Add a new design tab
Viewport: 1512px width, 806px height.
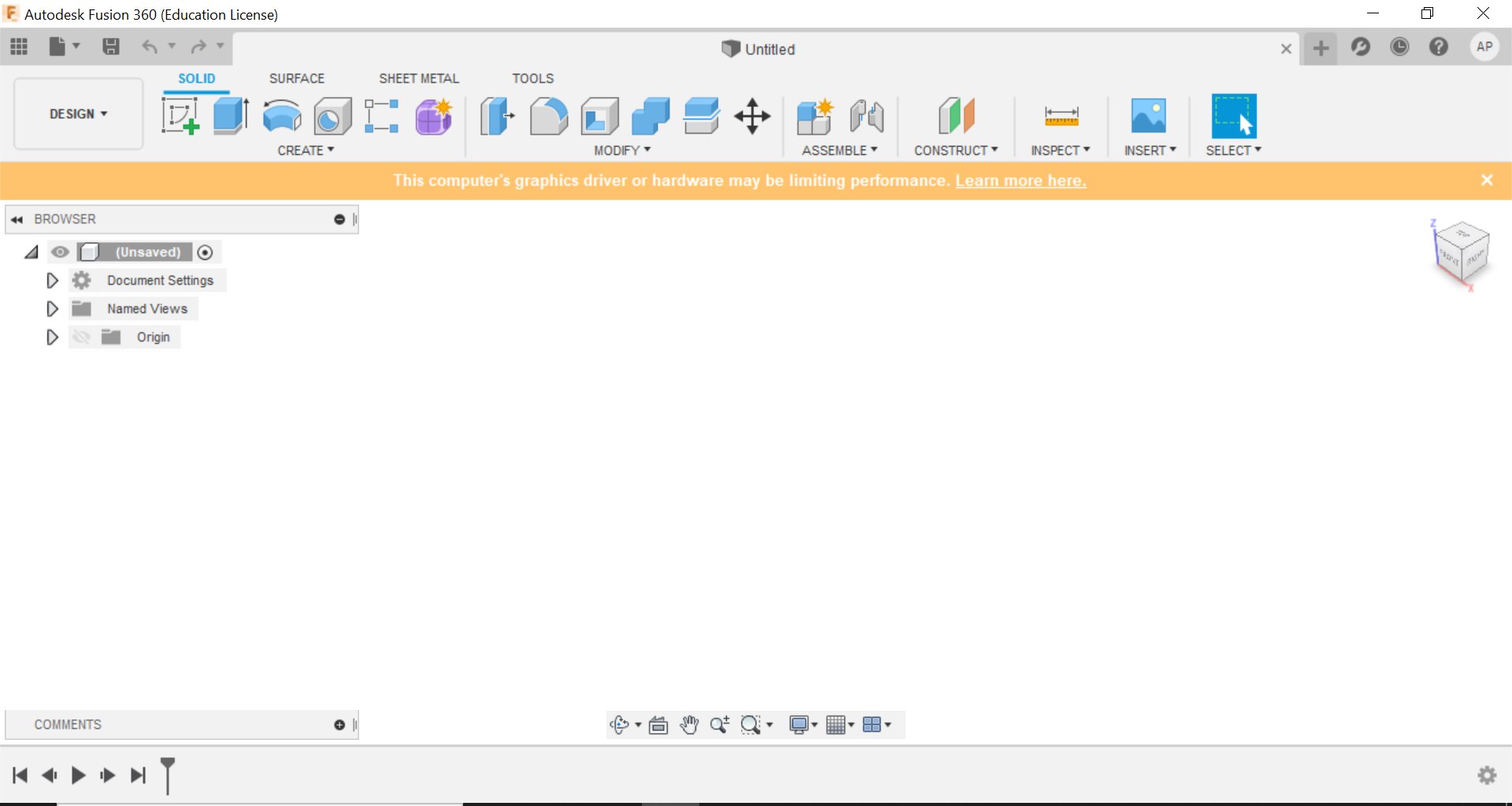point(1321,49)
